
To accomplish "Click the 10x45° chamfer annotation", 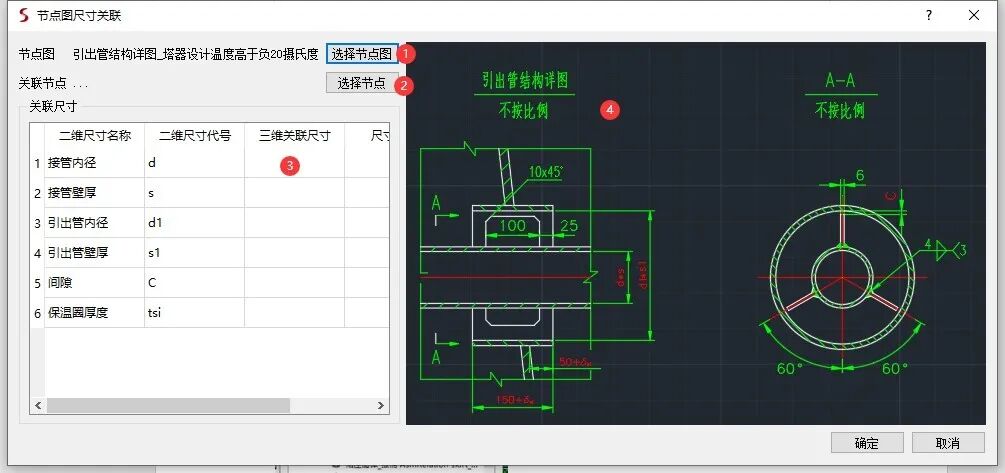I will coord(546,171).
